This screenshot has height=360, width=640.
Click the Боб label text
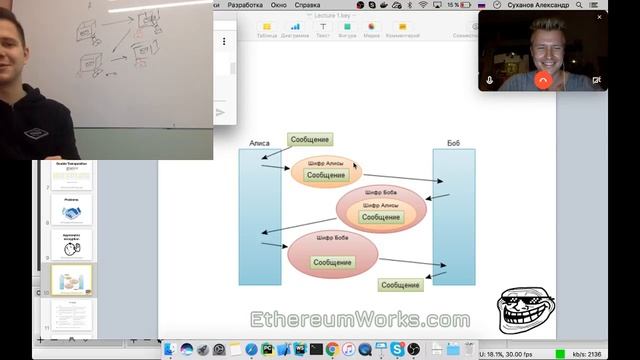453,143
